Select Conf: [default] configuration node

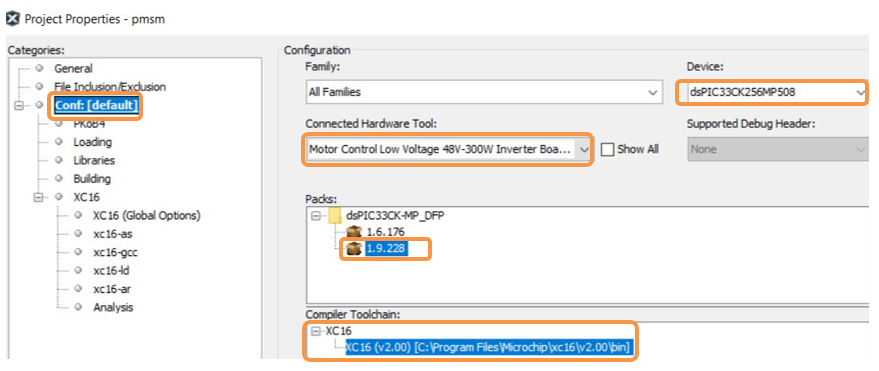coord(96,105)
